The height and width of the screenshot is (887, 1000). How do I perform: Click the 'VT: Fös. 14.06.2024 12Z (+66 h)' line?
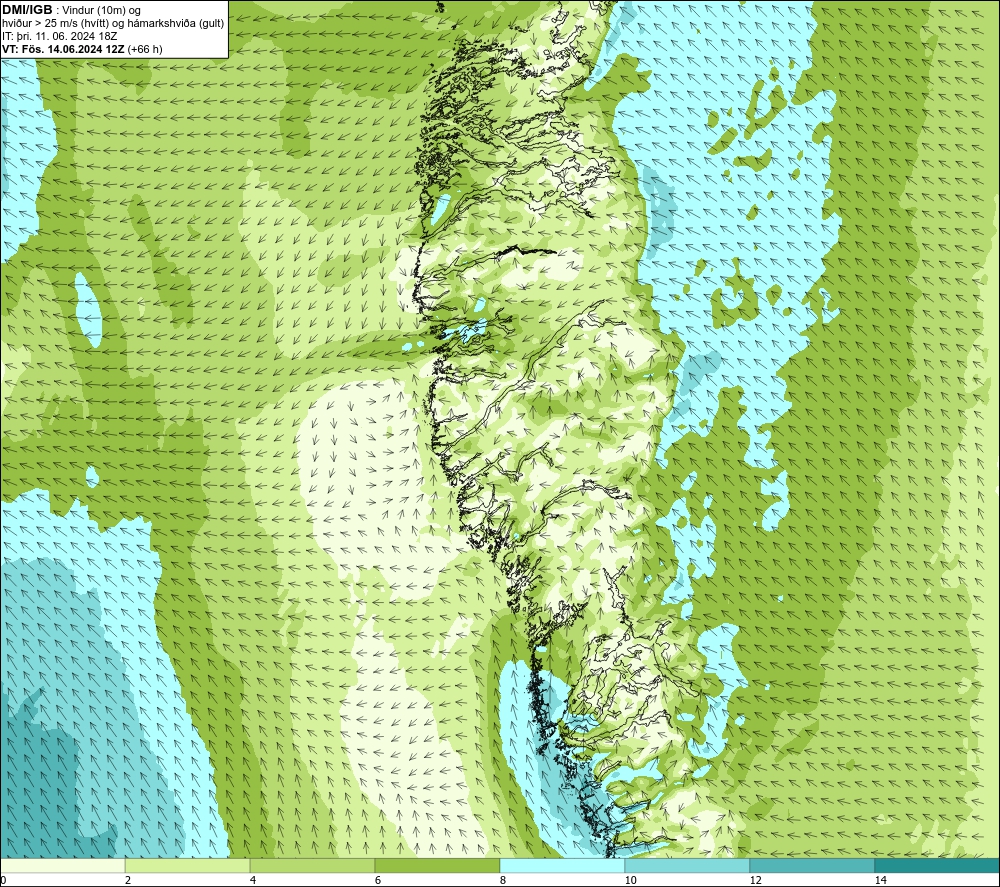tap(82, 49)
